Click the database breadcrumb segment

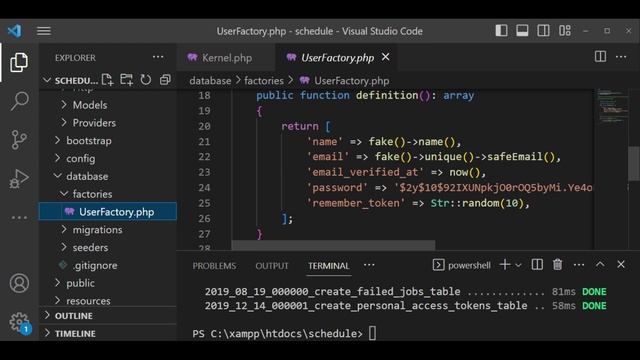click(210, 81)
